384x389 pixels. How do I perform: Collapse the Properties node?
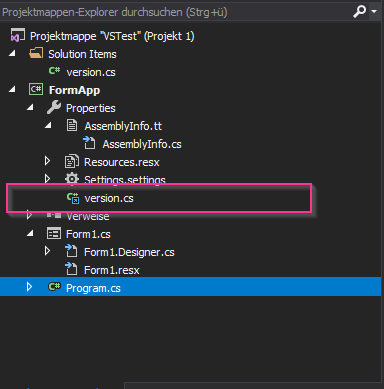click(x=30, y=107)
